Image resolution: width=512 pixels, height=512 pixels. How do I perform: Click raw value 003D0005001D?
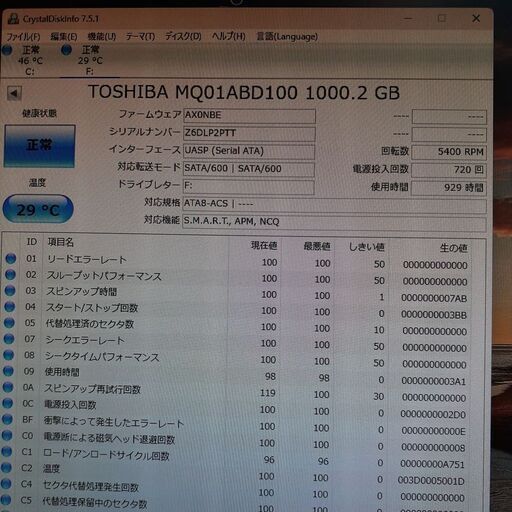[x=431, y=481]
